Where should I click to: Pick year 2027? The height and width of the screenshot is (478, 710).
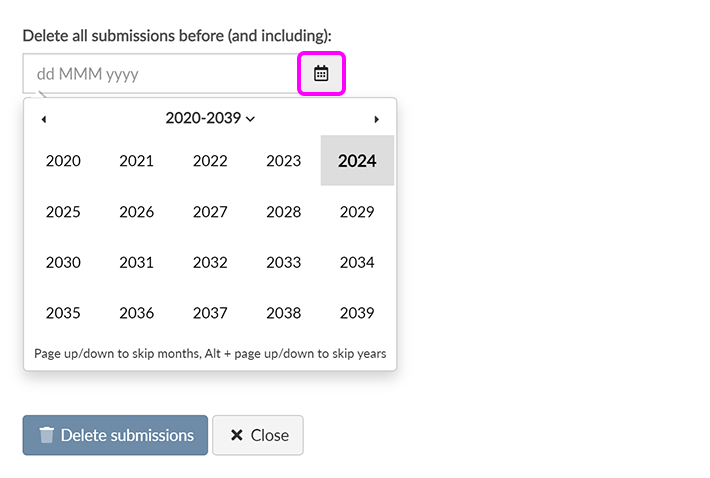210,212
